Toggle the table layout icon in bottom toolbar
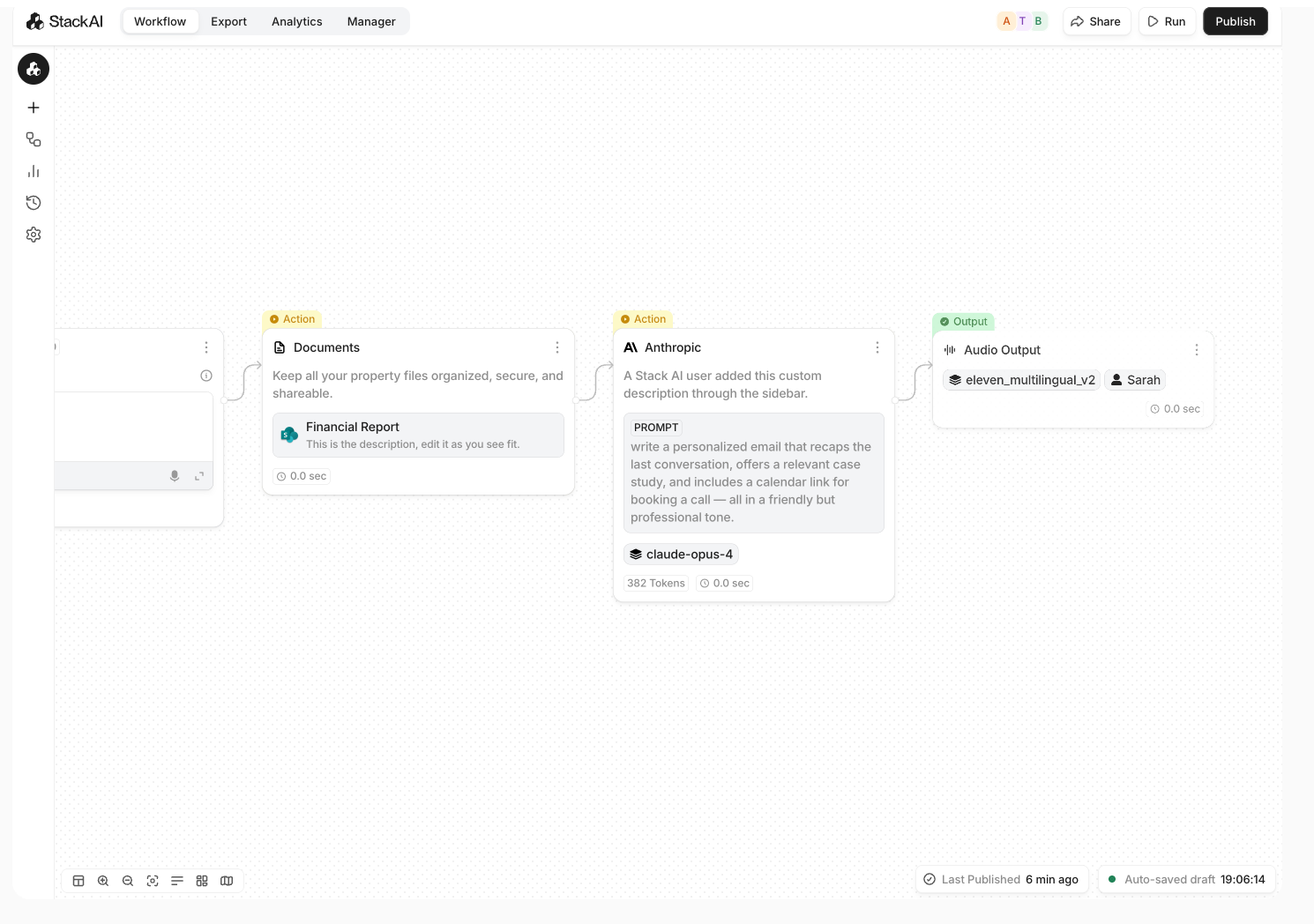The image size is (1314, 924). tap(78, 881)
